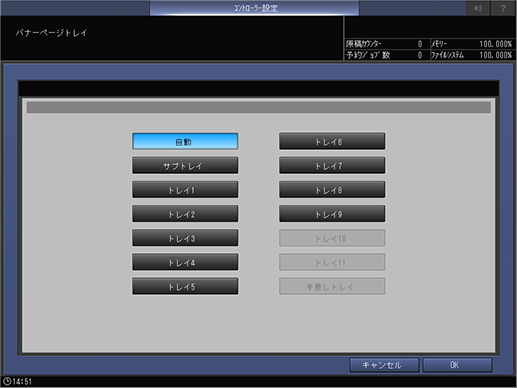Viewport: 517px width, 388px height.
Task: Click the speaker sound icon
Action: [x=478, y=8]
